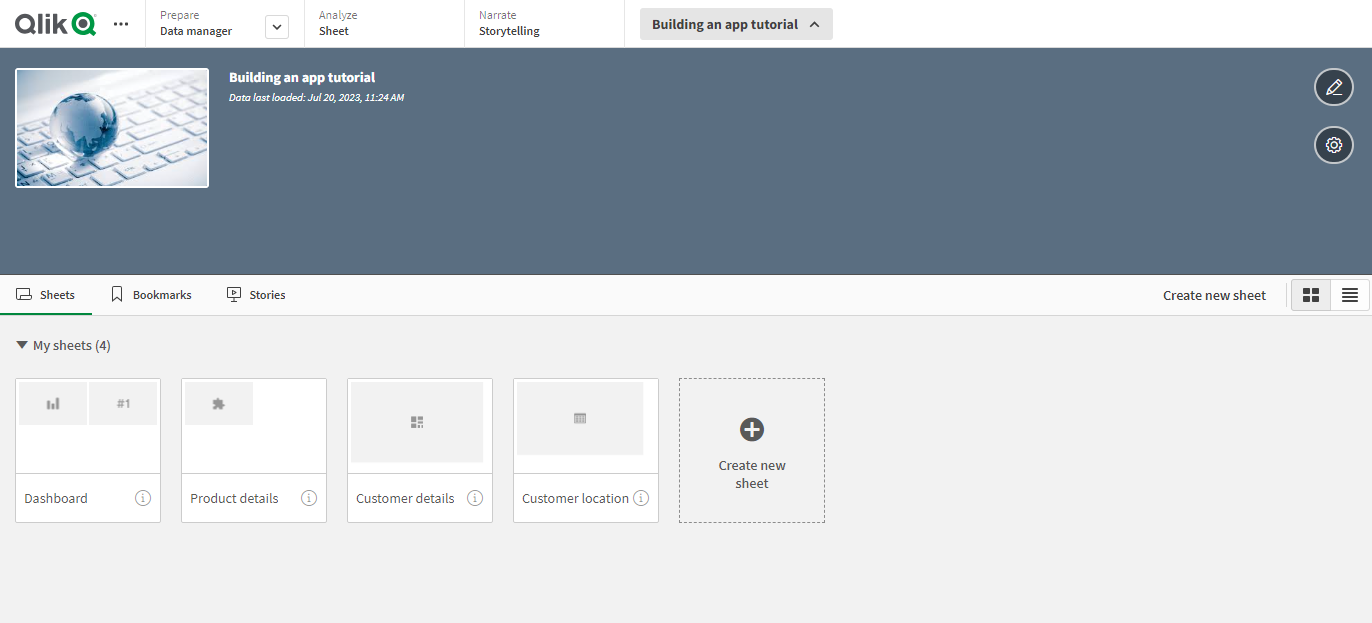Switch to list view

[x=1350, y=295]
